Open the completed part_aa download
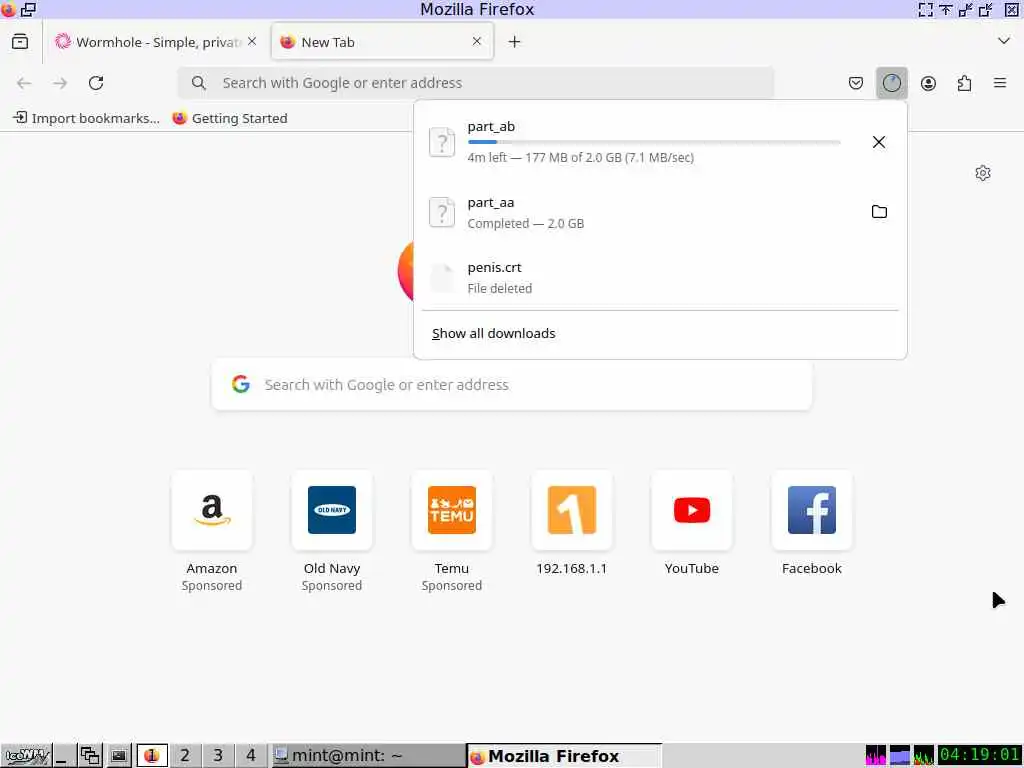1024x768 pixels. click(x=640, y=212)
